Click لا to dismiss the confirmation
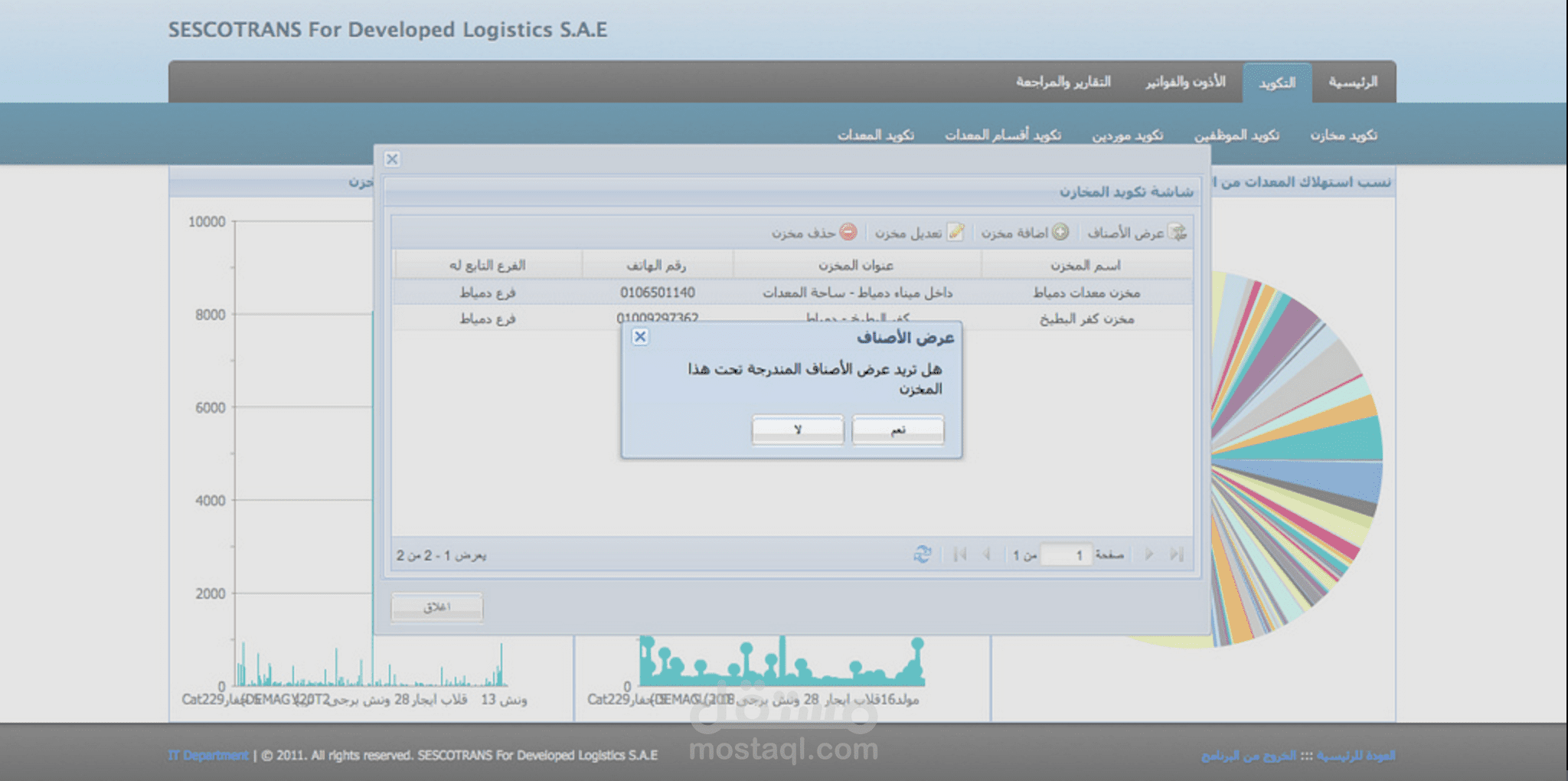The image size is (1568, 781). [x=797, y=430]
